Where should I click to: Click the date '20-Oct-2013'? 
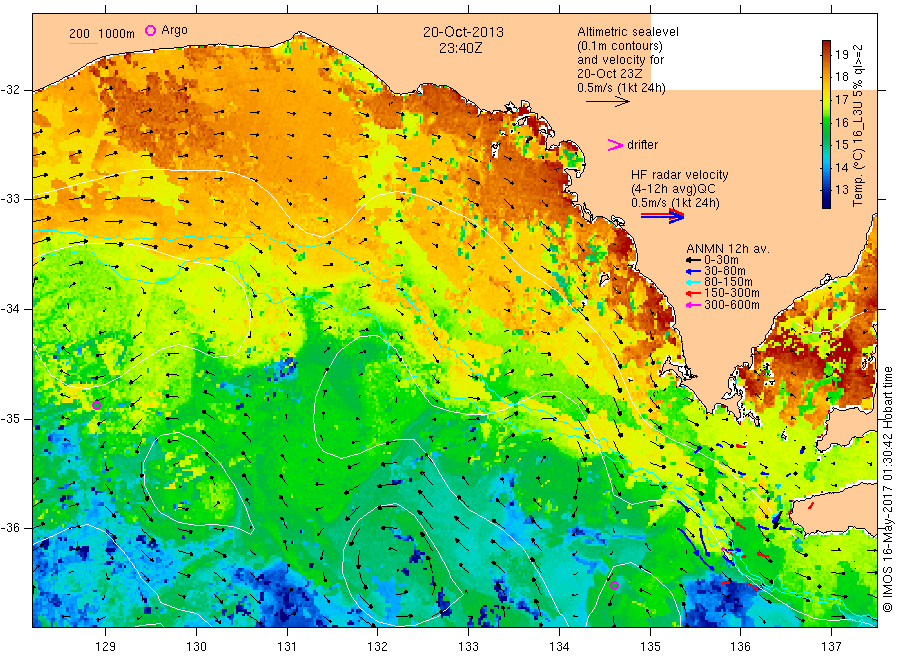click(x=463, y=32)
